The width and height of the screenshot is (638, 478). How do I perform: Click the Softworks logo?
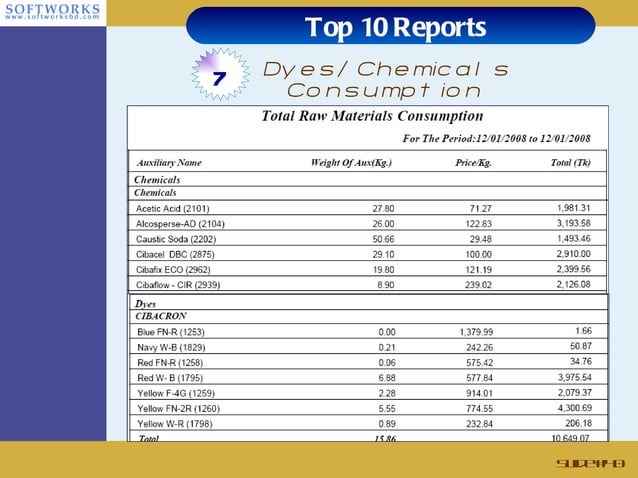53,11
